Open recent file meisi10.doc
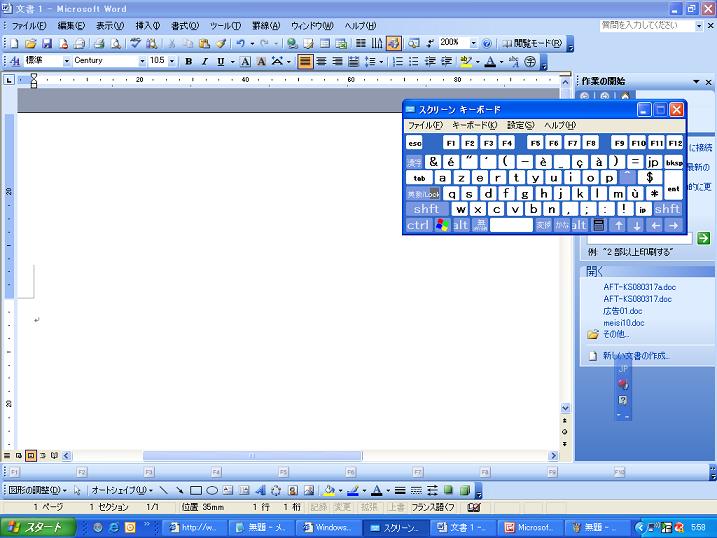The image size is (717, 538). tap(624, 323)
